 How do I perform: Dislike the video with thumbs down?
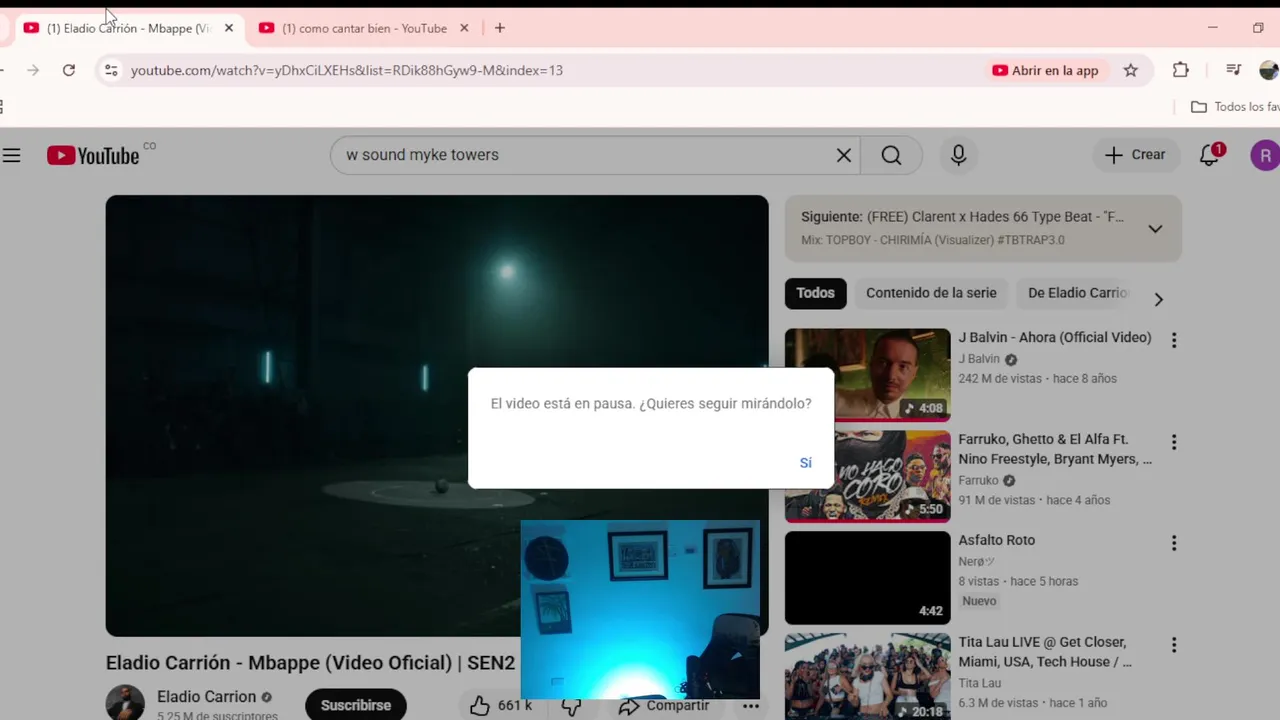tap(571, 705)
